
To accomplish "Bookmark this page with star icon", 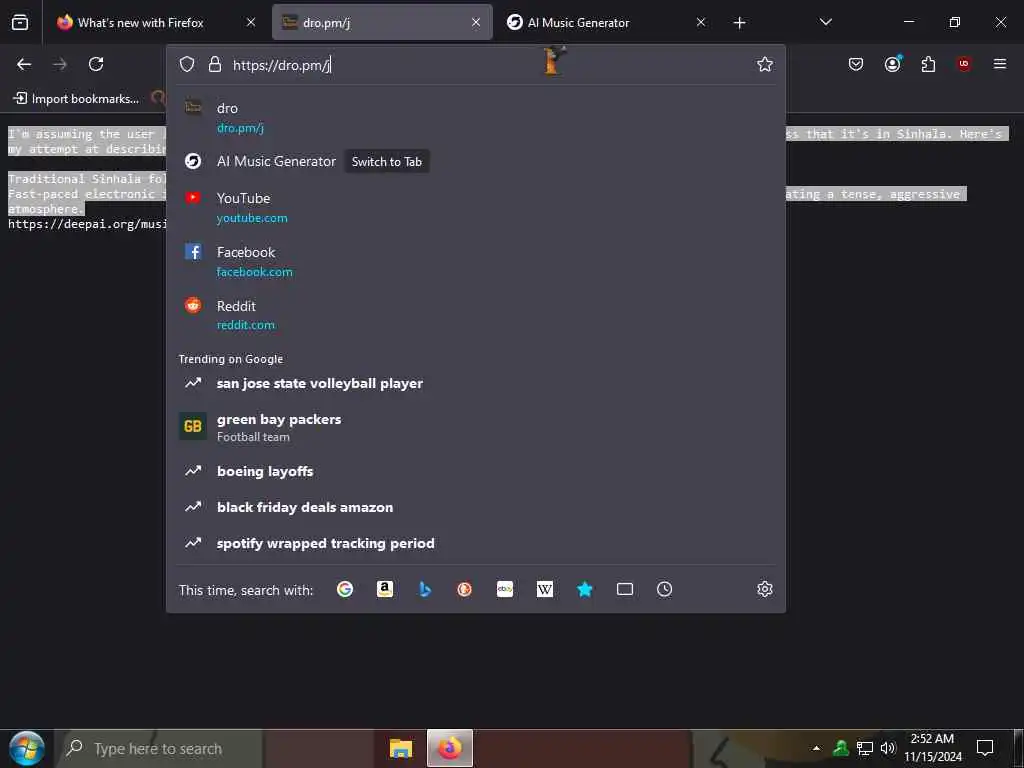I will [765, 64].
